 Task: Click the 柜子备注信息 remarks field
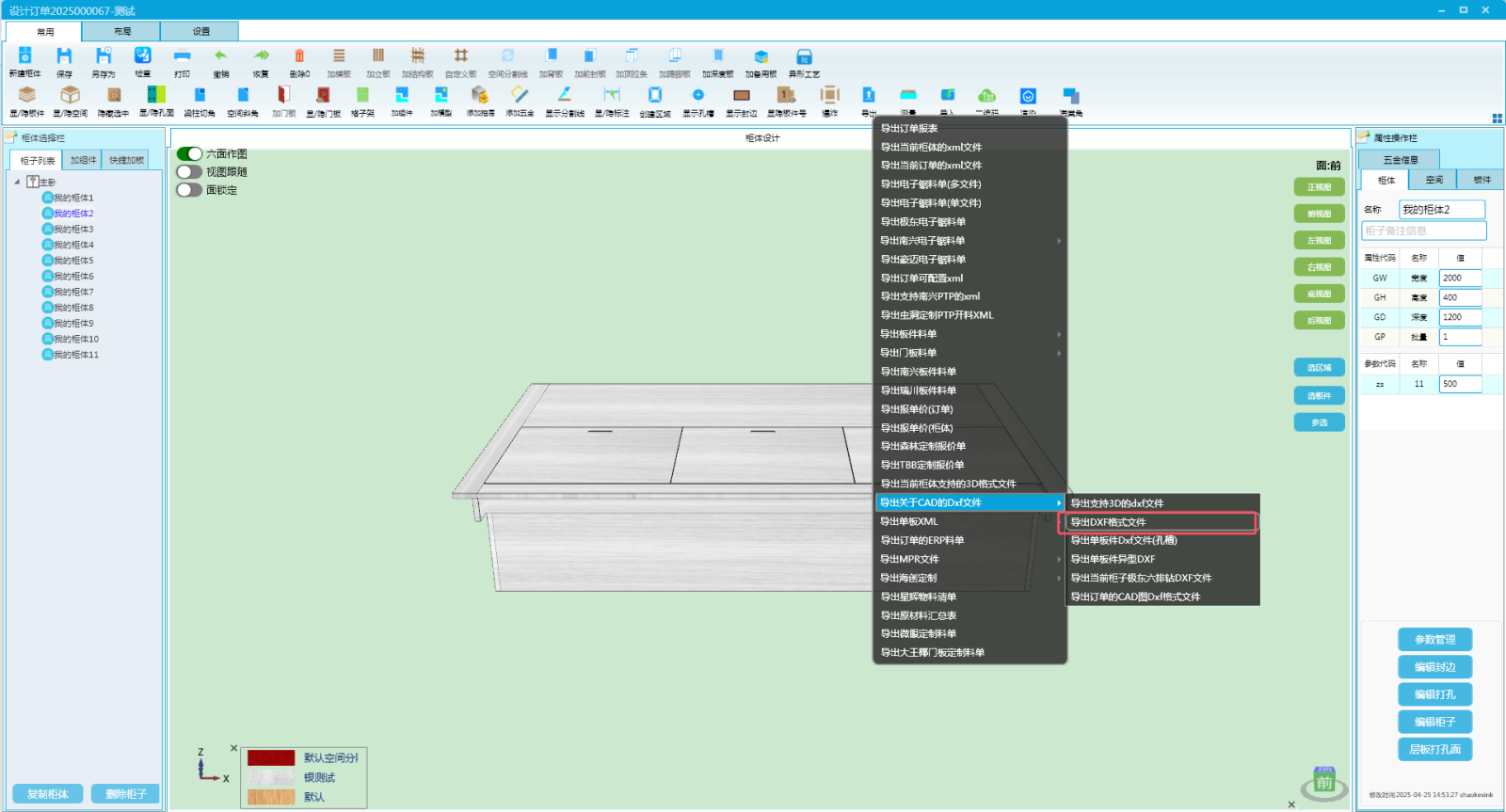point(1424,231)
